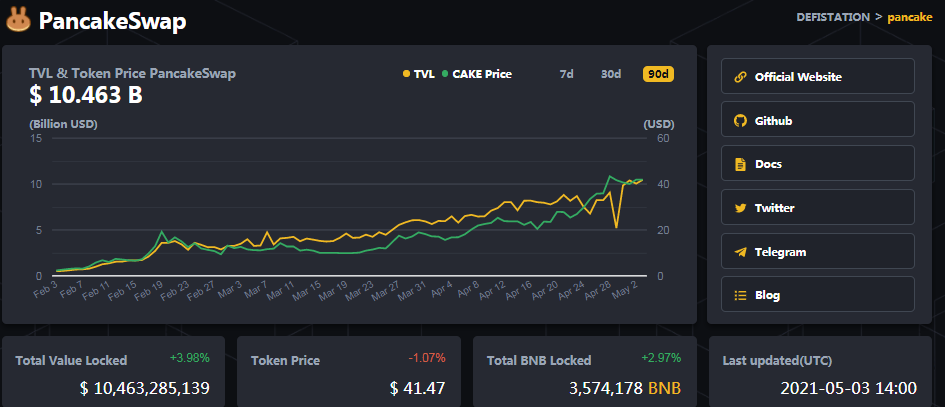Screen dimensions: 945x407
Task: Click the Github octocat icon
Action: tap(740, 121)
